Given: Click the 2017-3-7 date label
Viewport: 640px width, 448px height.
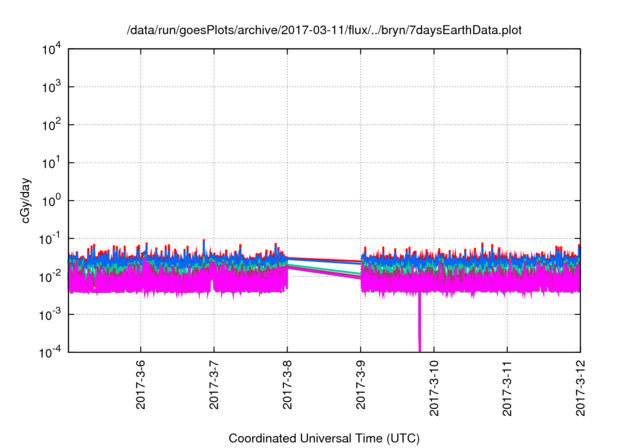Looking at the screenshot, I should (214, 384).
